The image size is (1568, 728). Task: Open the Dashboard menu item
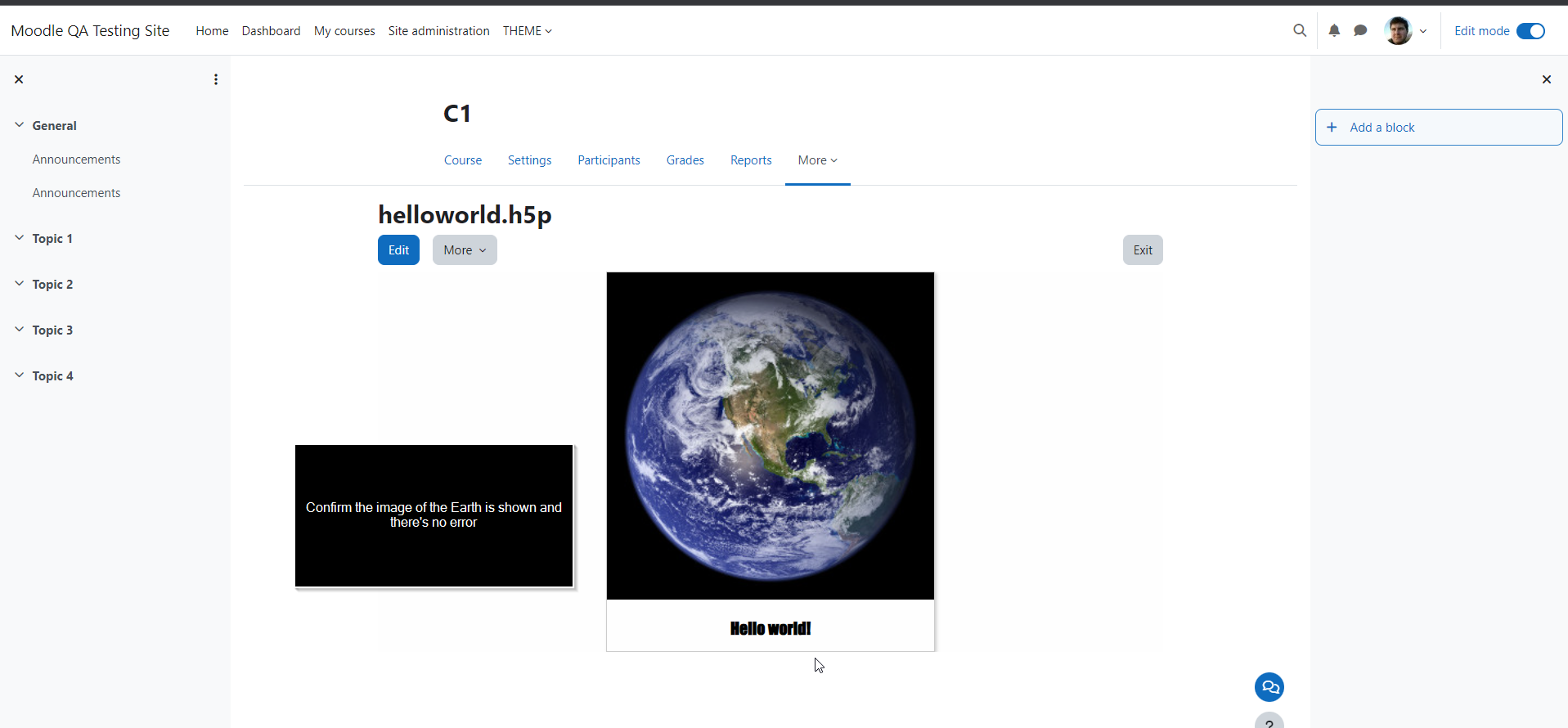pyautogui.click(x=271, y=31)
